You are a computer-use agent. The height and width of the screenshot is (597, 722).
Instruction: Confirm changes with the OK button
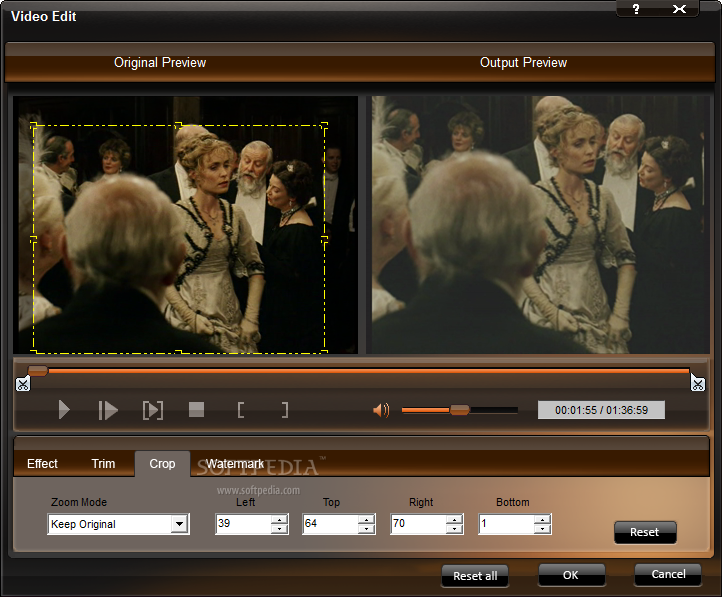571,575
